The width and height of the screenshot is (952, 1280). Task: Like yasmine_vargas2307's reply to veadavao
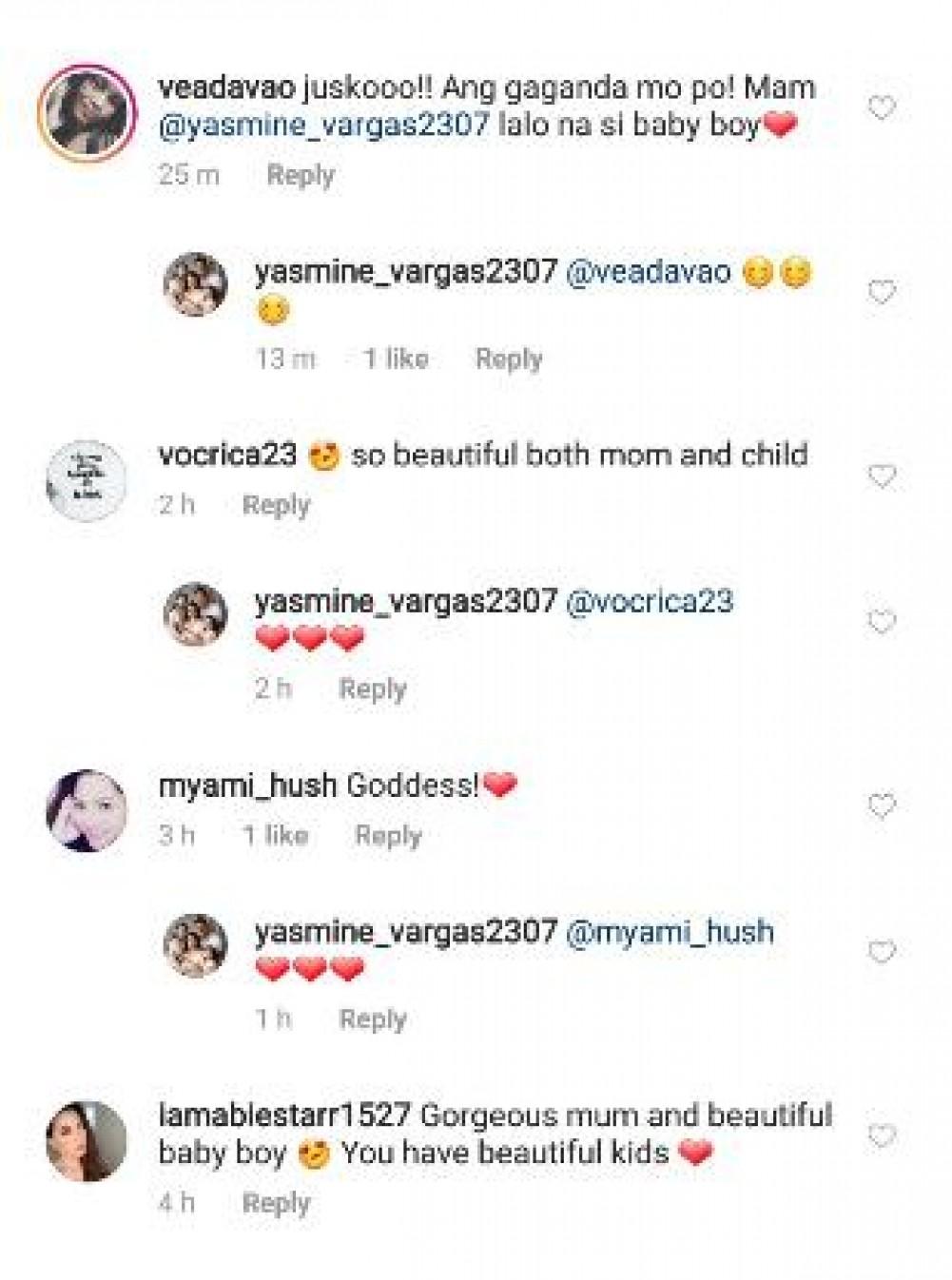882,291
